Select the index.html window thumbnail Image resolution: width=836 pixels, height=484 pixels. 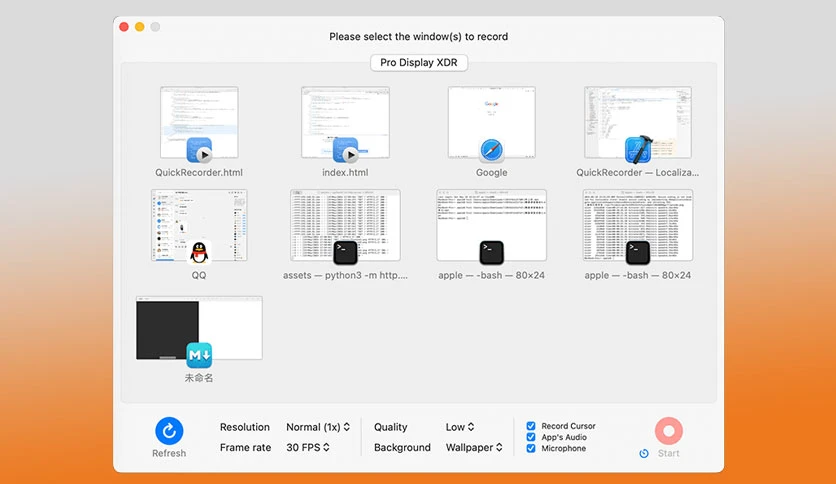click(345, 123)
